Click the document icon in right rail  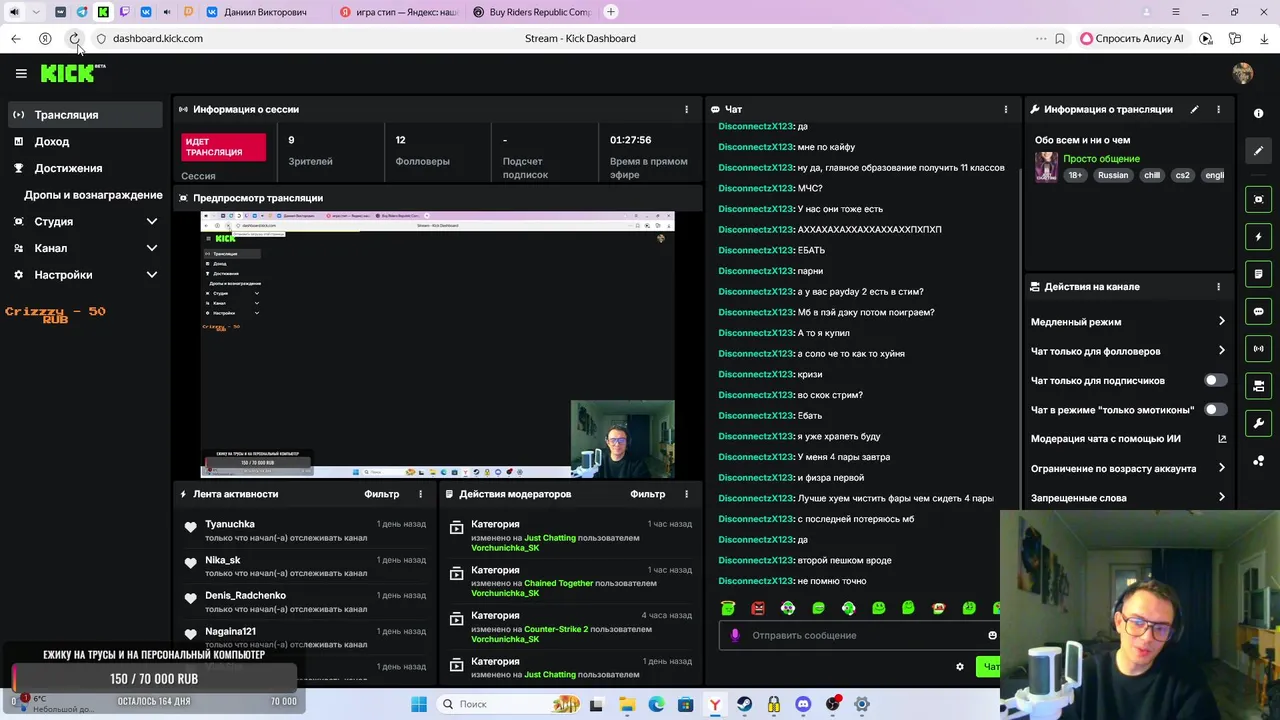click(x=1259, y=274)
